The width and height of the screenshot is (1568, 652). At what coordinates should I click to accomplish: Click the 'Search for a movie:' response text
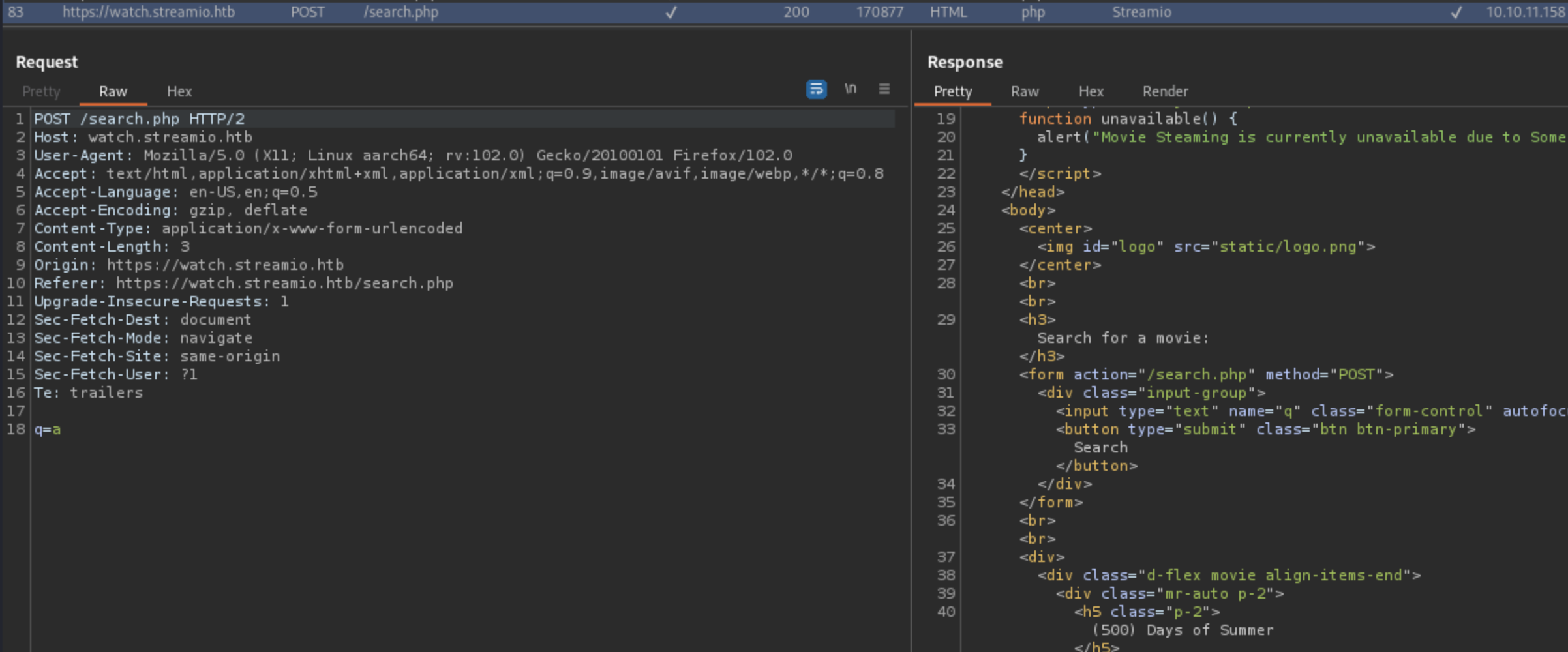[1123, 338]
